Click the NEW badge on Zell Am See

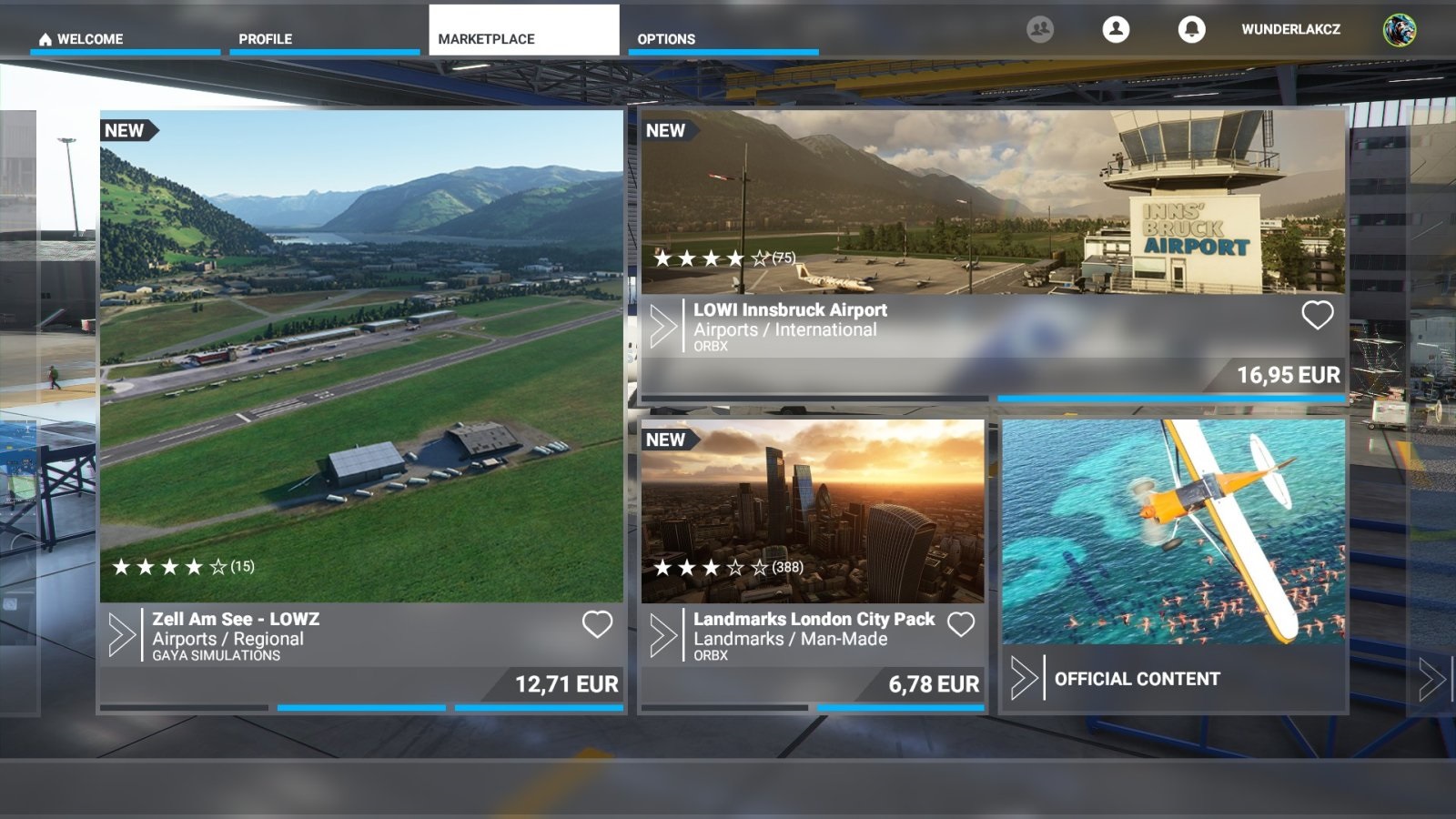click(127, 130)
